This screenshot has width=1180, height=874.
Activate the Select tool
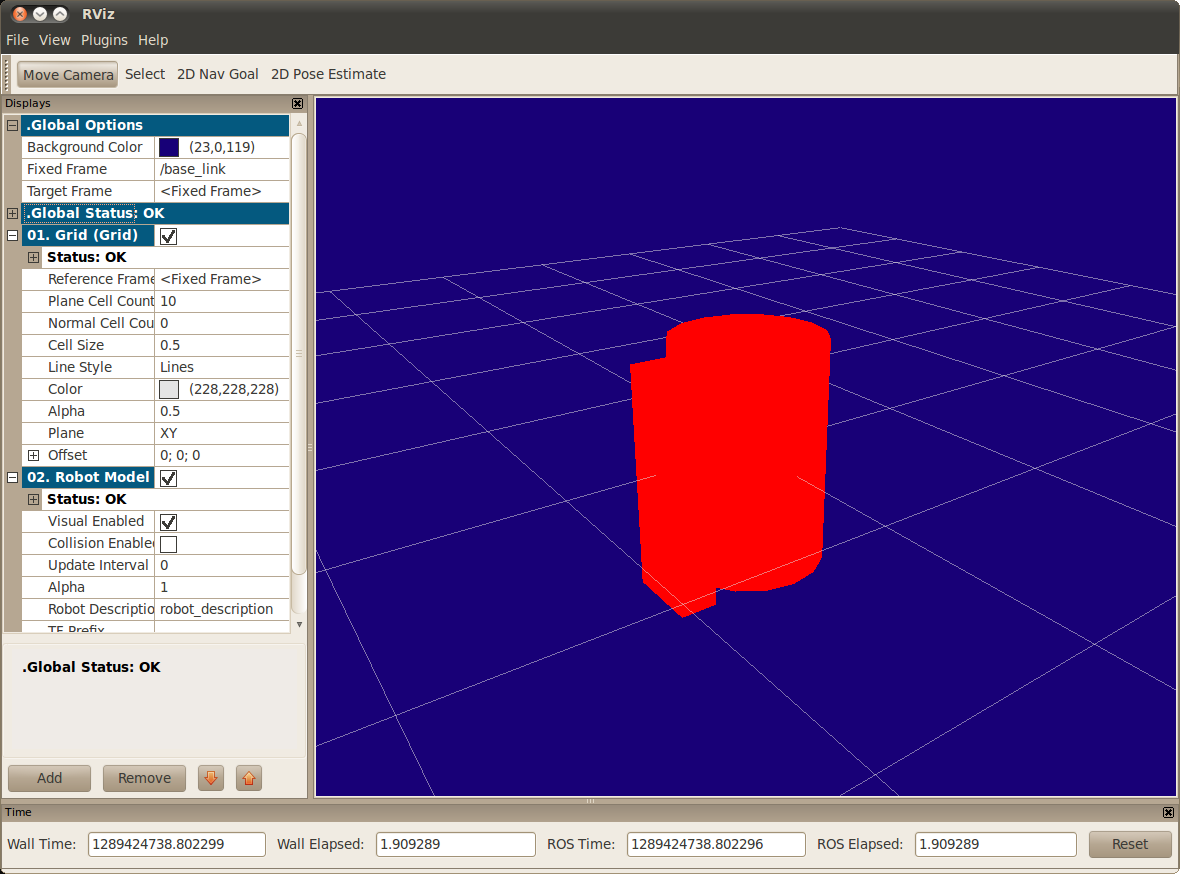(x=144, y=74)
